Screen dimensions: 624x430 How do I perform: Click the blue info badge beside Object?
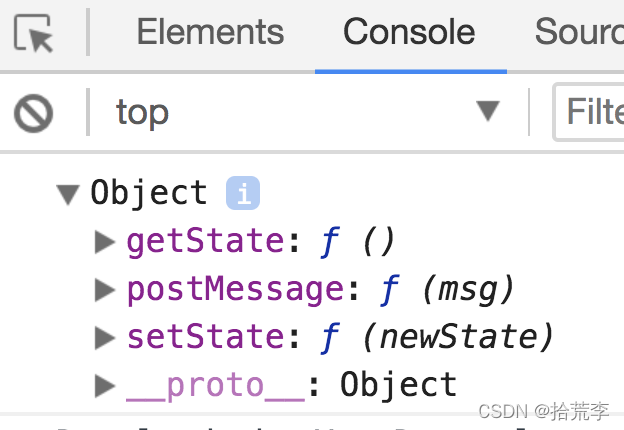click(x=243, y=193)
